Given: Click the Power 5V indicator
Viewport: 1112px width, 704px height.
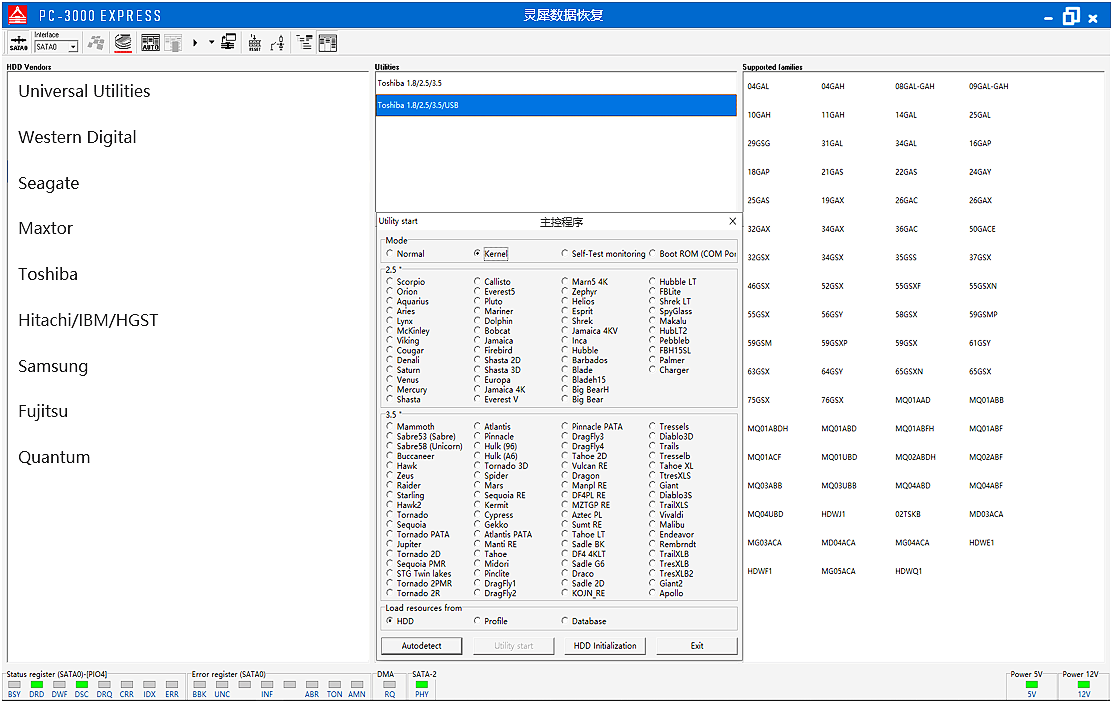Looking at the screenshot, I should coord(1032,685).
